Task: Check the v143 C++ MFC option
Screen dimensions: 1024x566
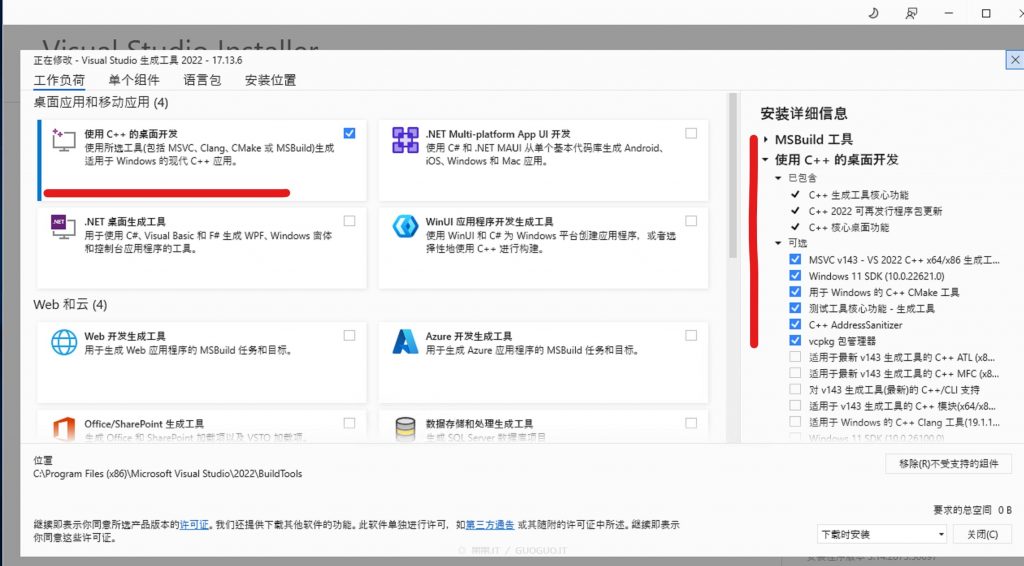Action: [x=795, y=373]
